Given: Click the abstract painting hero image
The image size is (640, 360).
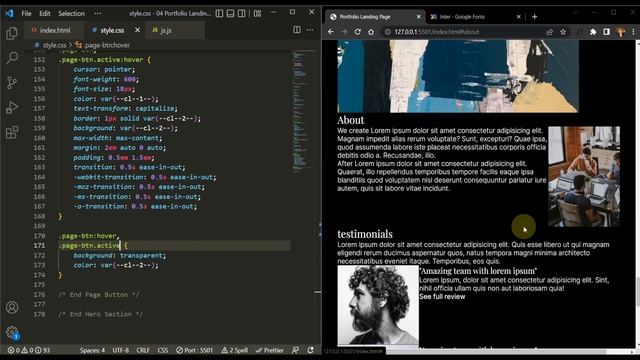Looking at the screenshot, I should [x=458, y=76].
